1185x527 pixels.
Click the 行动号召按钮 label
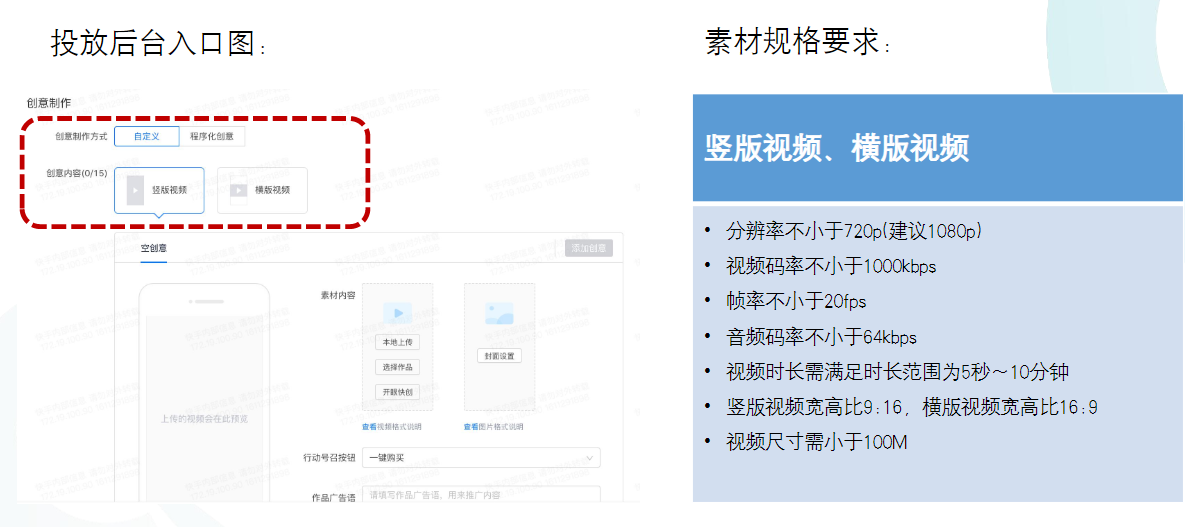[x=330, y=458]
